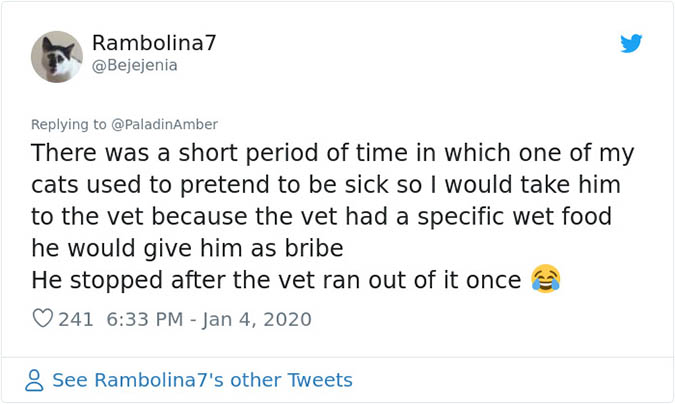Like the tweet with the heart icon
This screenshot has height=404, width=675.
pos(43,320)
